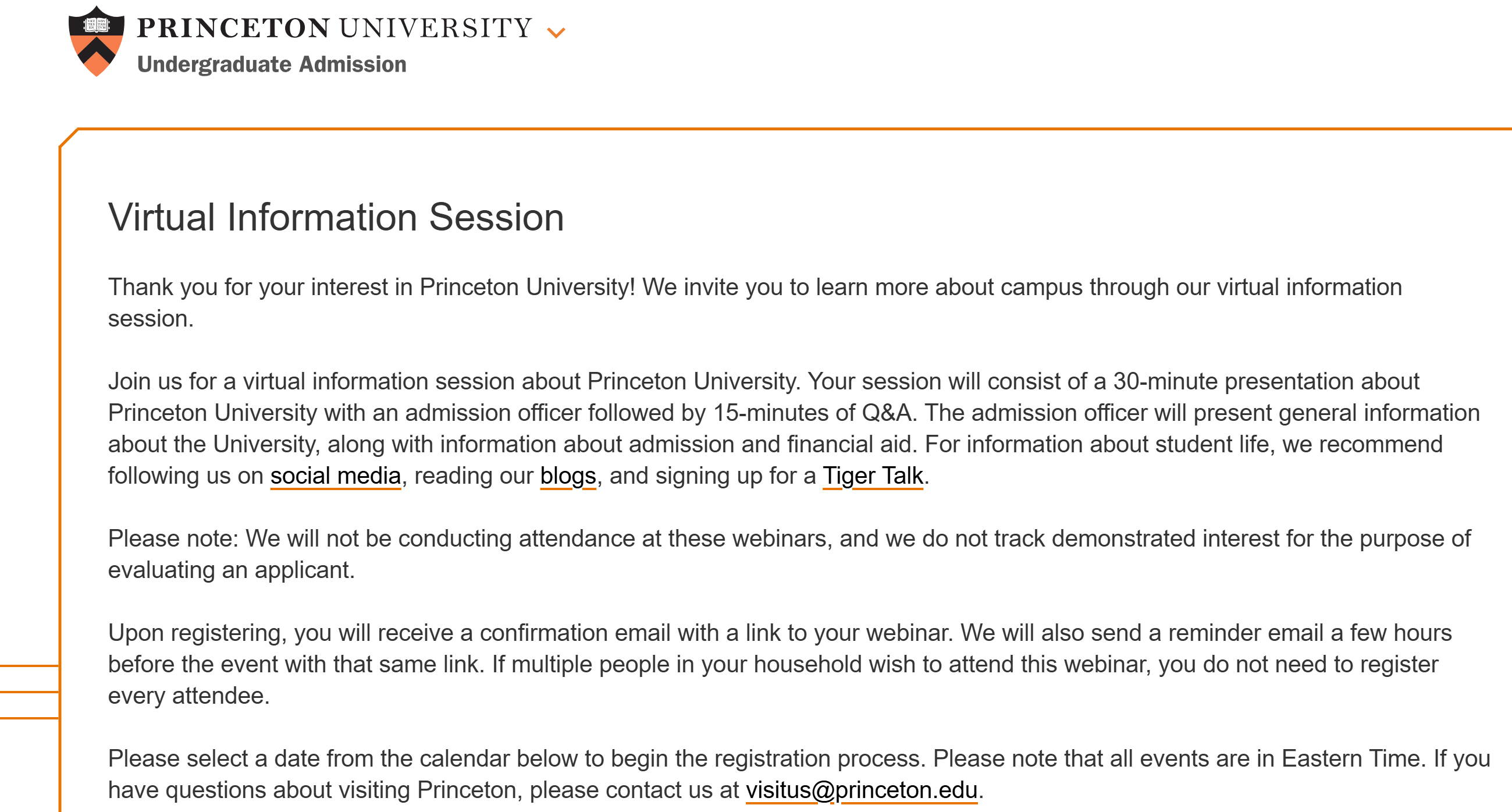
Task: Click the visitus@princeton.edu email link
Action: pyautogui.click(x=861, y=790)
